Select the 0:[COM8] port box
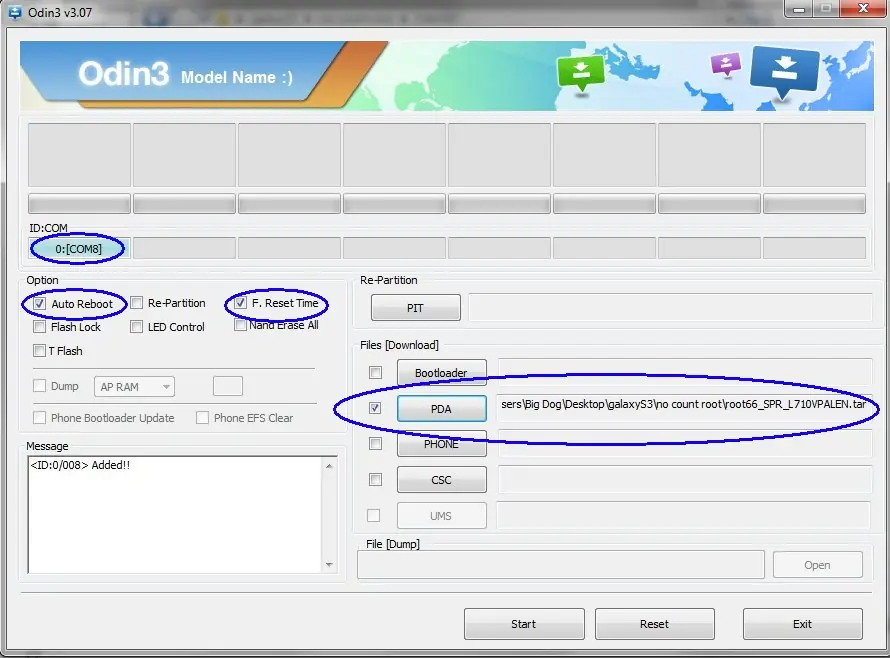The height and width of the screenshot is (658, 890). coord(79,249)
